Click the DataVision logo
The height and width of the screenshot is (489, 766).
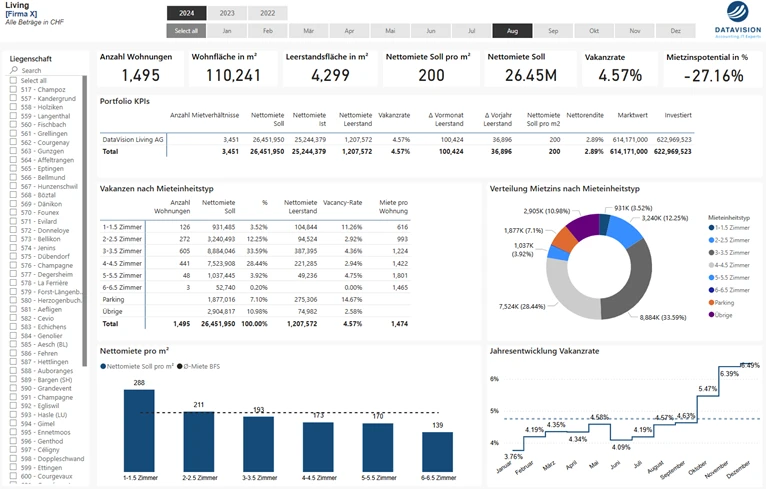[738, 20]
